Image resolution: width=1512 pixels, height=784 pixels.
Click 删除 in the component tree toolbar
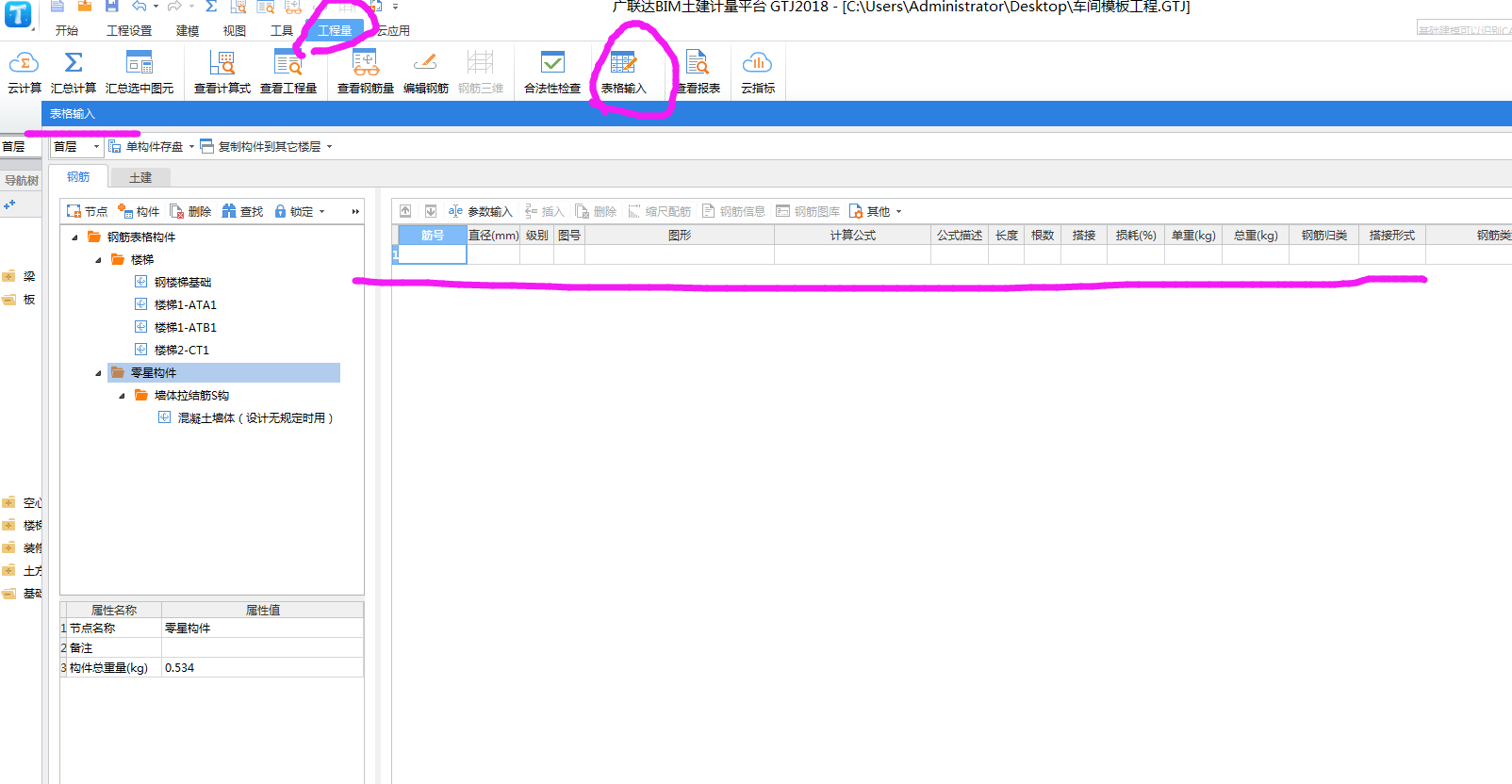(190, 212)
